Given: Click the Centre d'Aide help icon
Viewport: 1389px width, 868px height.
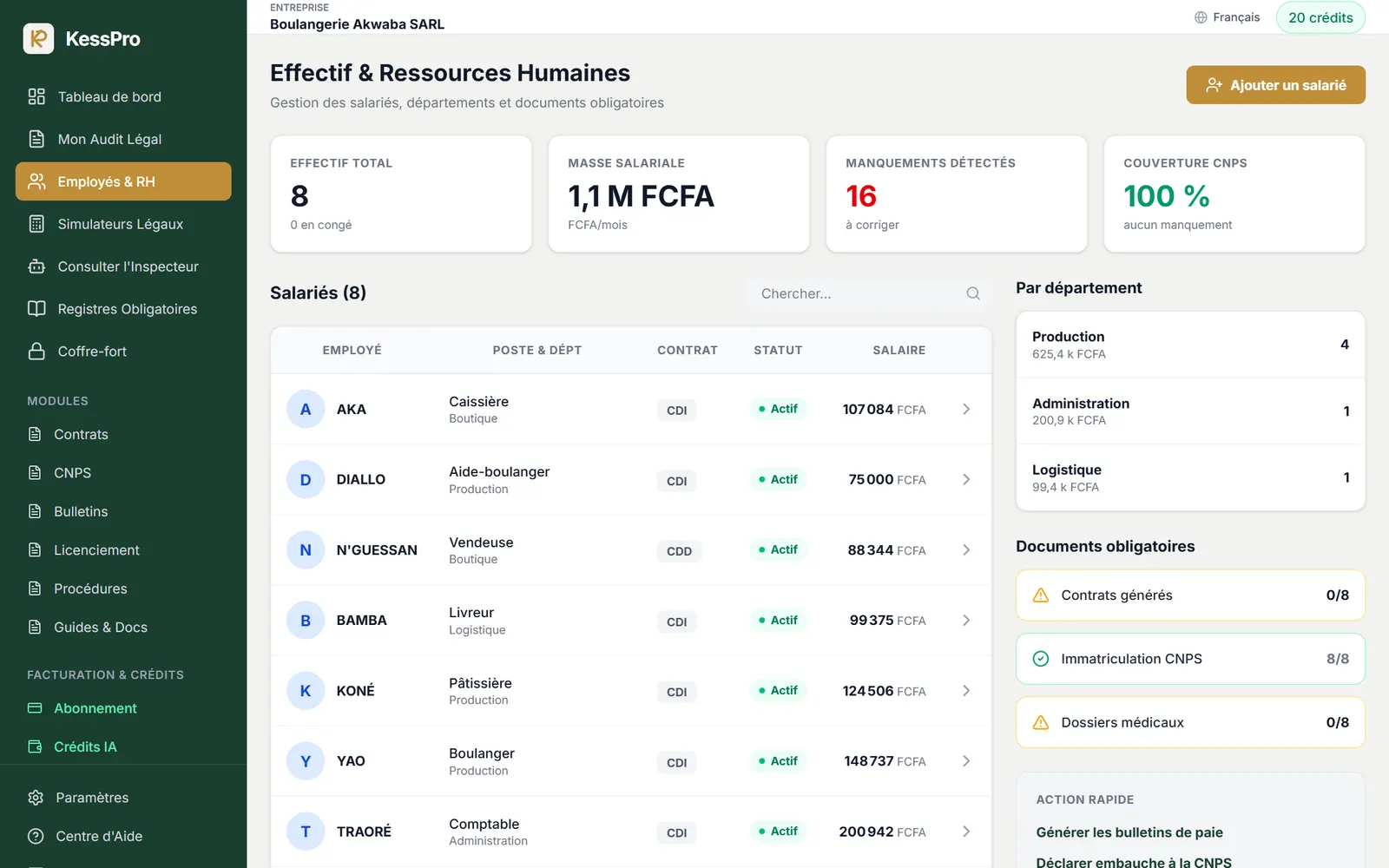Looking at the screenshot, I should 36,836.
